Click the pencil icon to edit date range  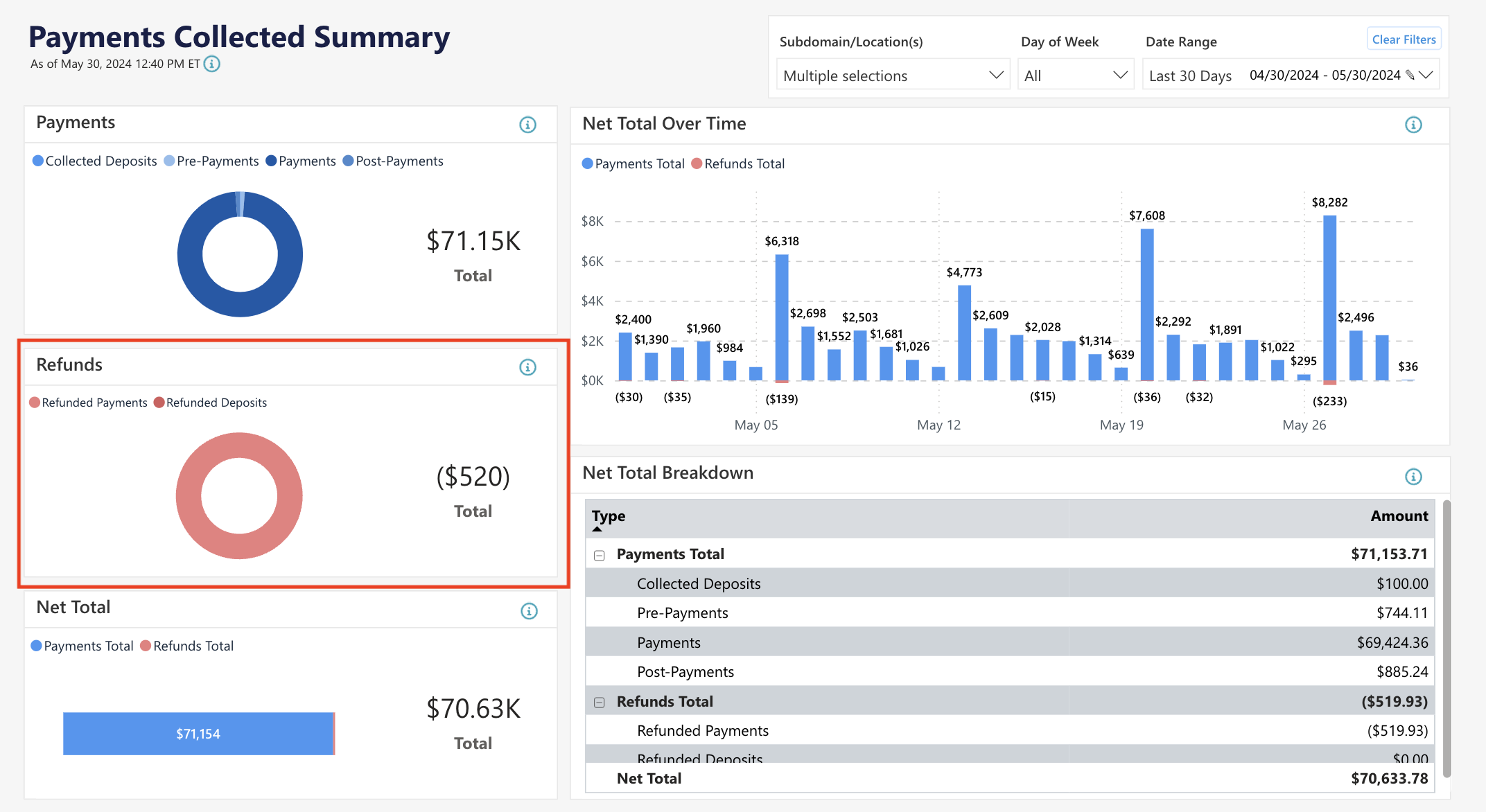(x=1411, y=76)
